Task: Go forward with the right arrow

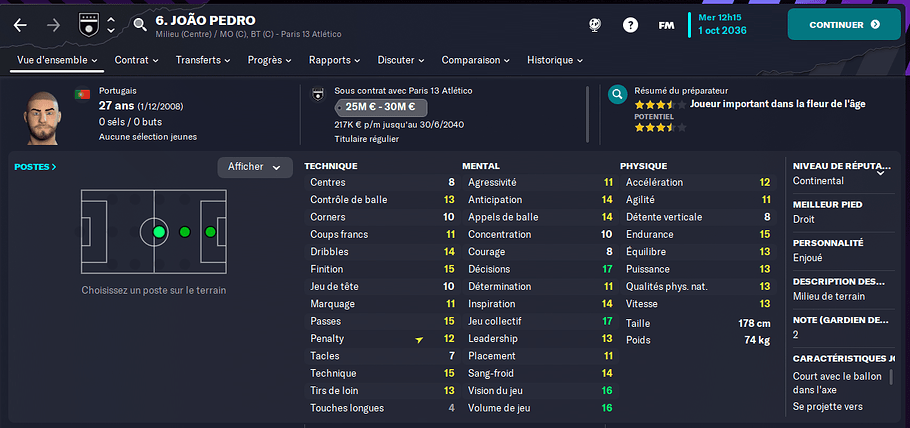Action: 53,25
